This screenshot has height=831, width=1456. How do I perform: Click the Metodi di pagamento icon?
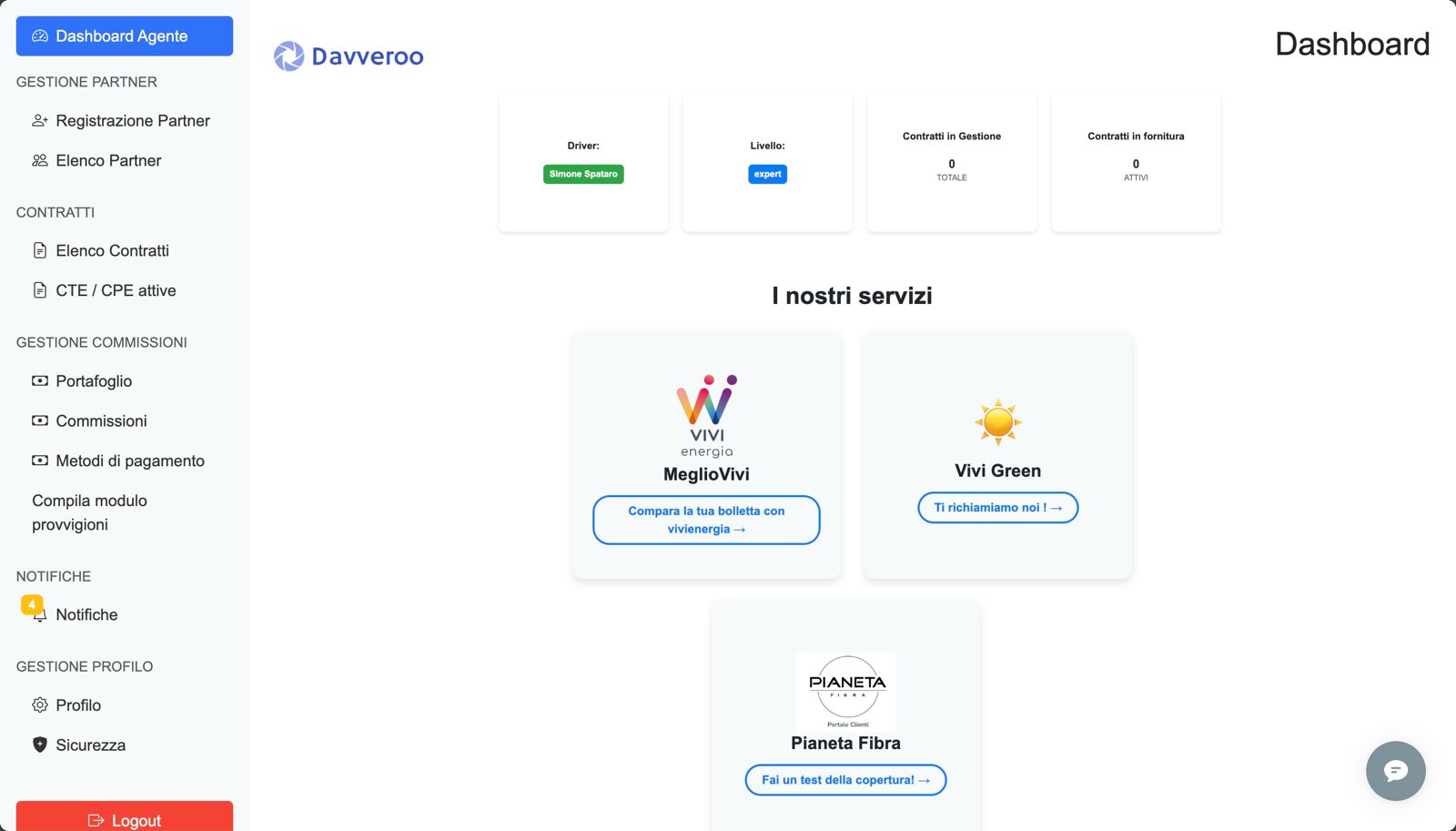tap(39, 461)
